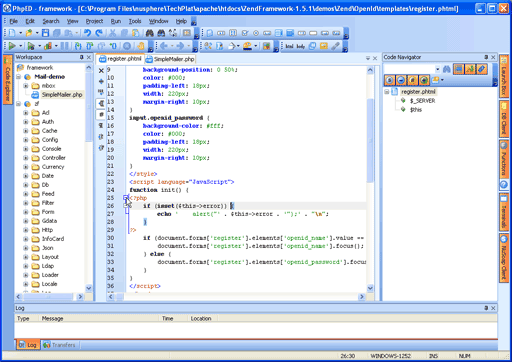Image resolution: width=512 pixels, height=362 pixels.
Task: Click the Step Over braces icon
Action: (90, 46)
